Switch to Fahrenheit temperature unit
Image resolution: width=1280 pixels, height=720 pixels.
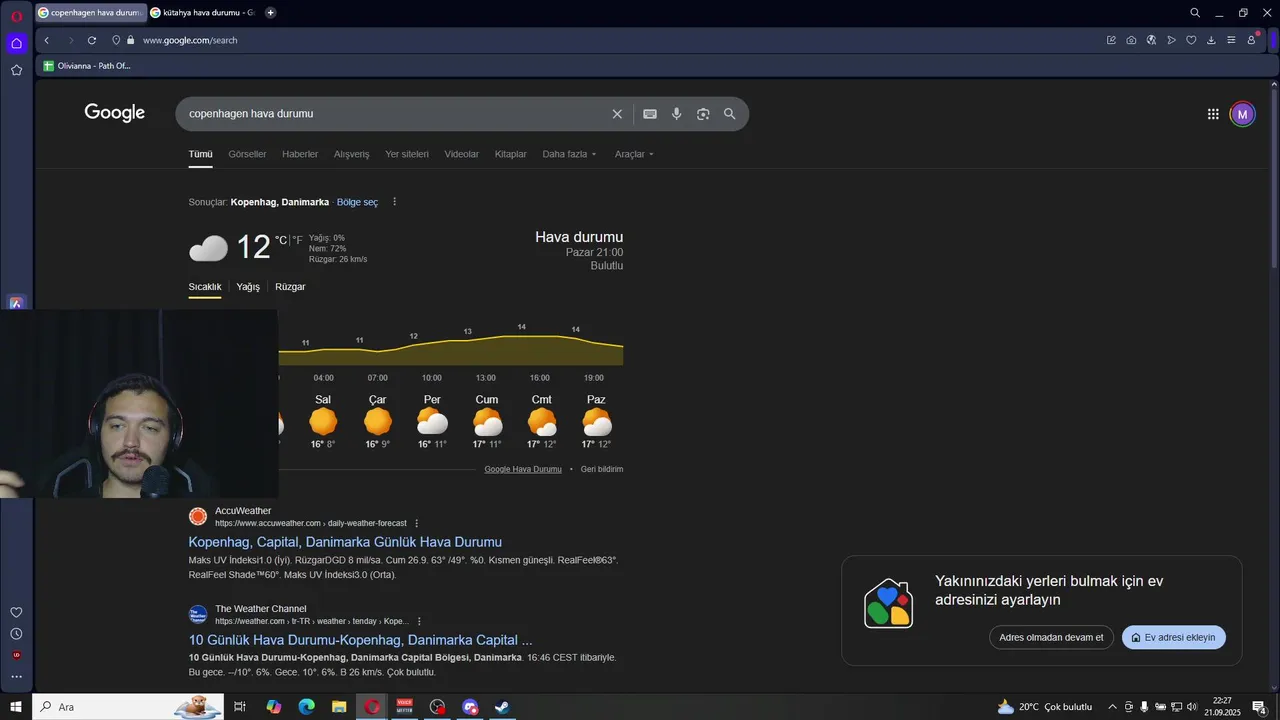point(297,240)
